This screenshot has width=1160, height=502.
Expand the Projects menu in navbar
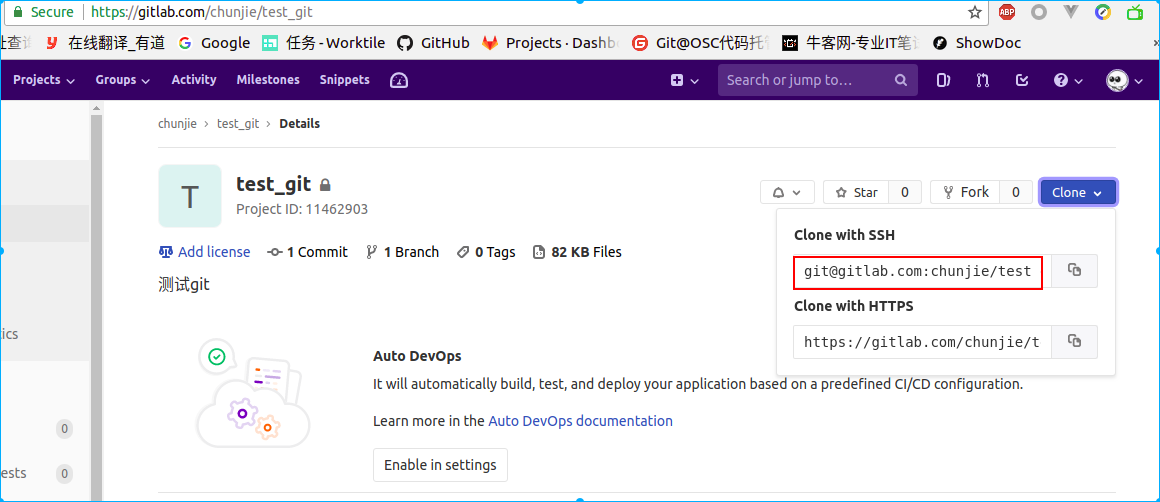click(44, 80)
